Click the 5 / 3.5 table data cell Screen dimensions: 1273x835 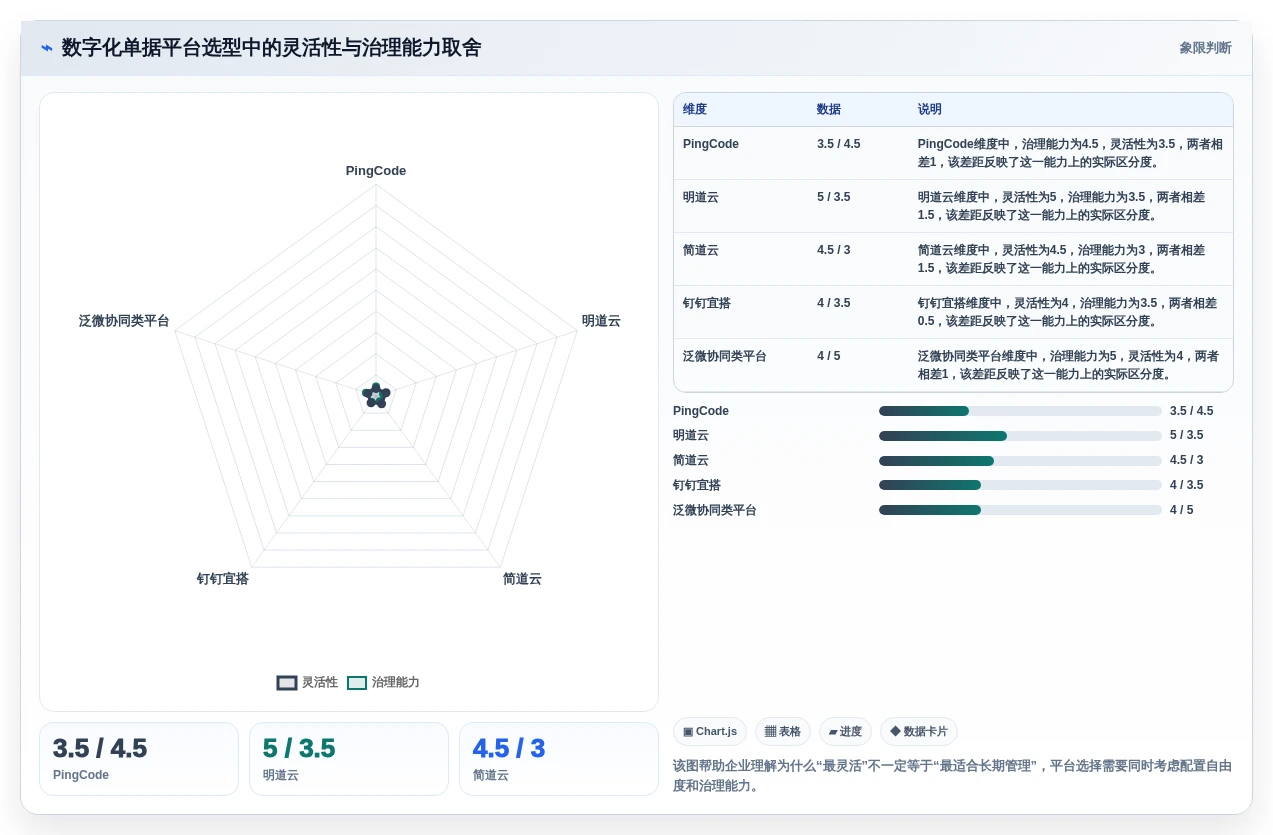(x=858, y=206)
